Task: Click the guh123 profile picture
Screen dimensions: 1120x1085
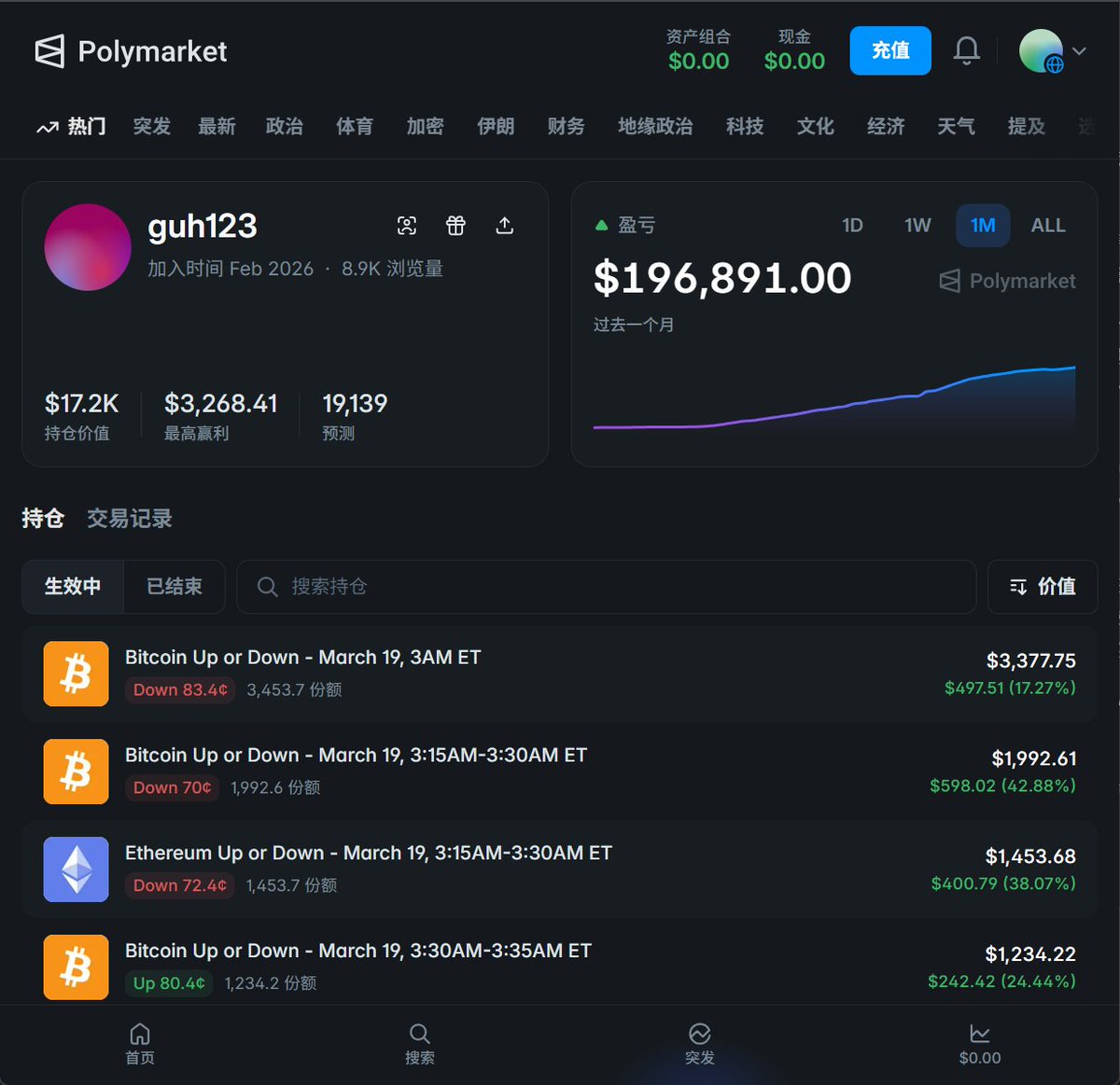Action: coord(88,247)
